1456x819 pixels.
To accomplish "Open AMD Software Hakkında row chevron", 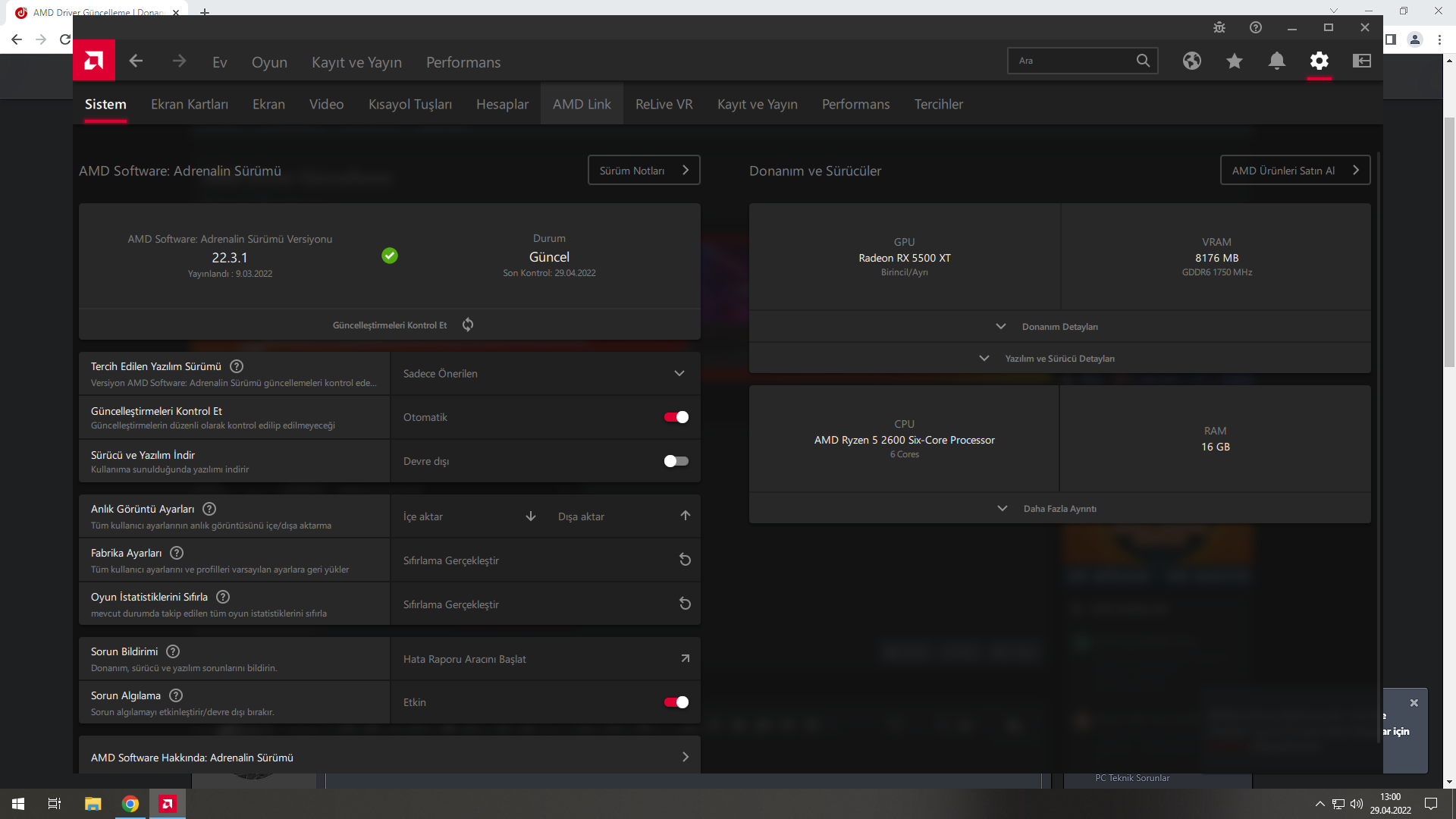I will [x=686, y=757].
